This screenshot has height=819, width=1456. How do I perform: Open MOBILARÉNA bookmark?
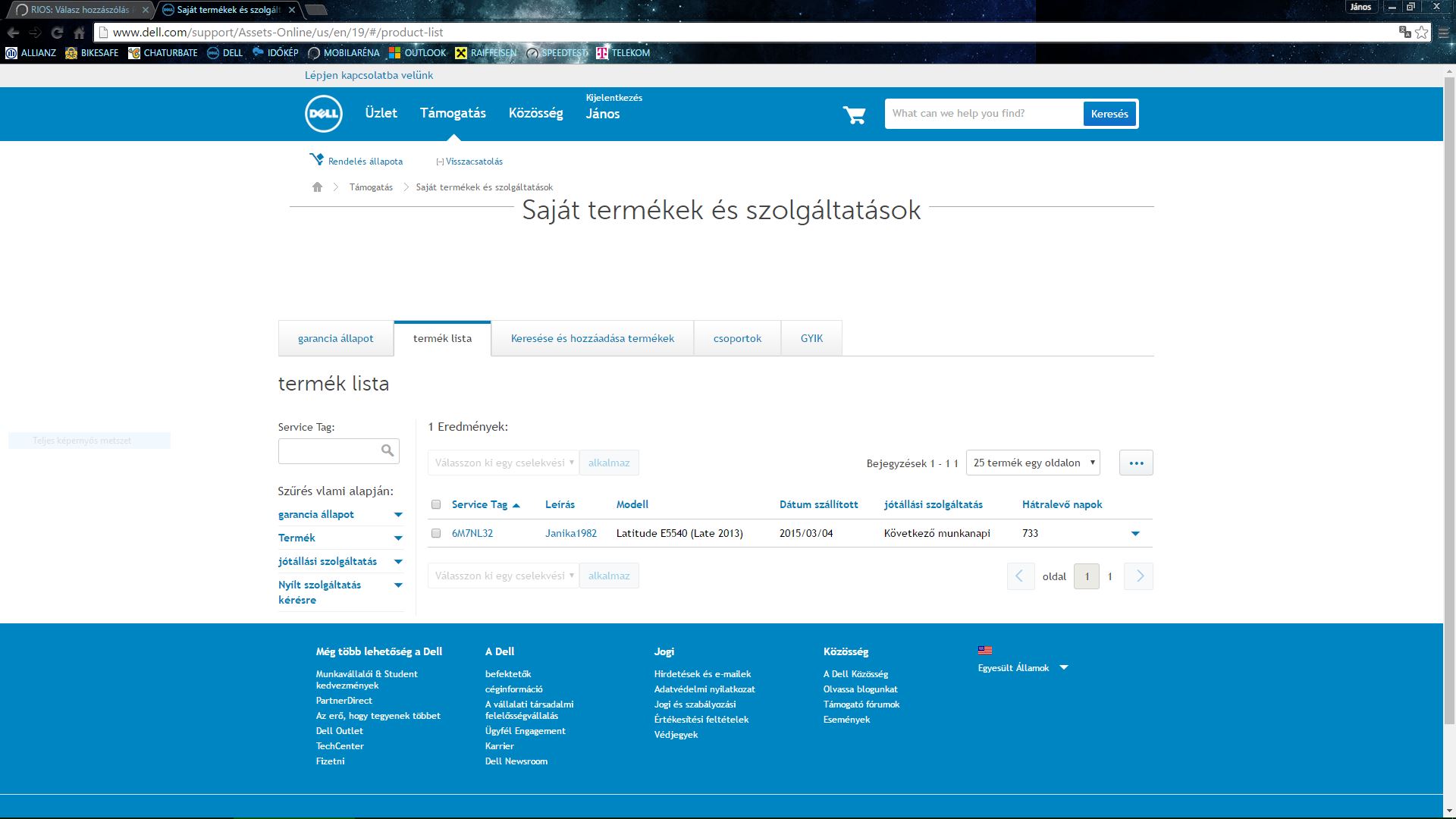pyautogui.click(x=344, y=53)
